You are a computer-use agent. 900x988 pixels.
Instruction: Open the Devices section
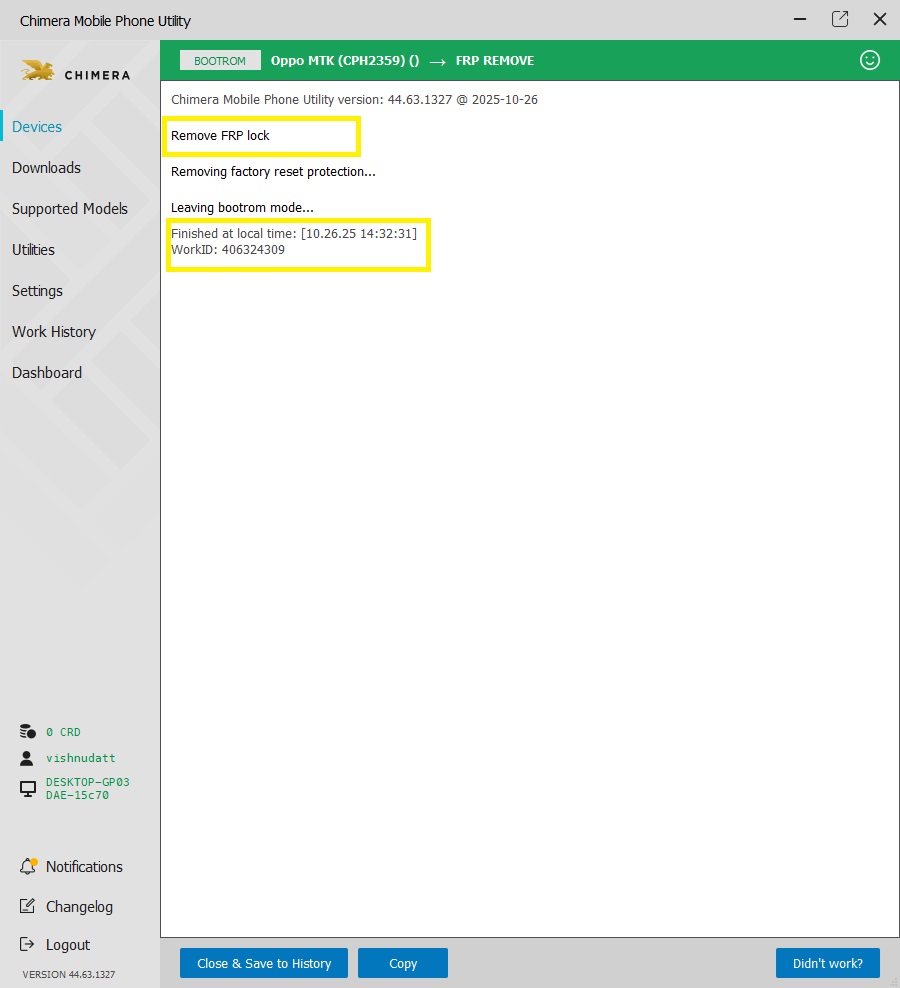point(37,127)
